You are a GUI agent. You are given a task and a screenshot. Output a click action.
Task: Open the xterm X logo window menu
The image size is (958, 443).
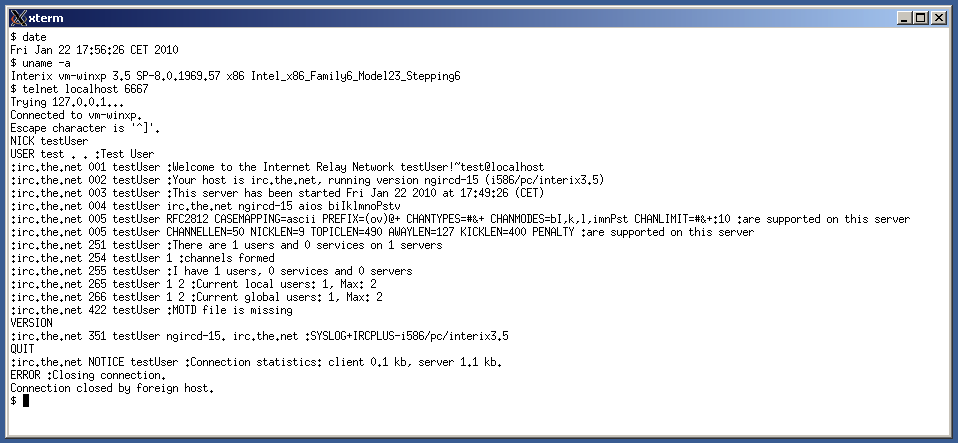tap(18, 18)
